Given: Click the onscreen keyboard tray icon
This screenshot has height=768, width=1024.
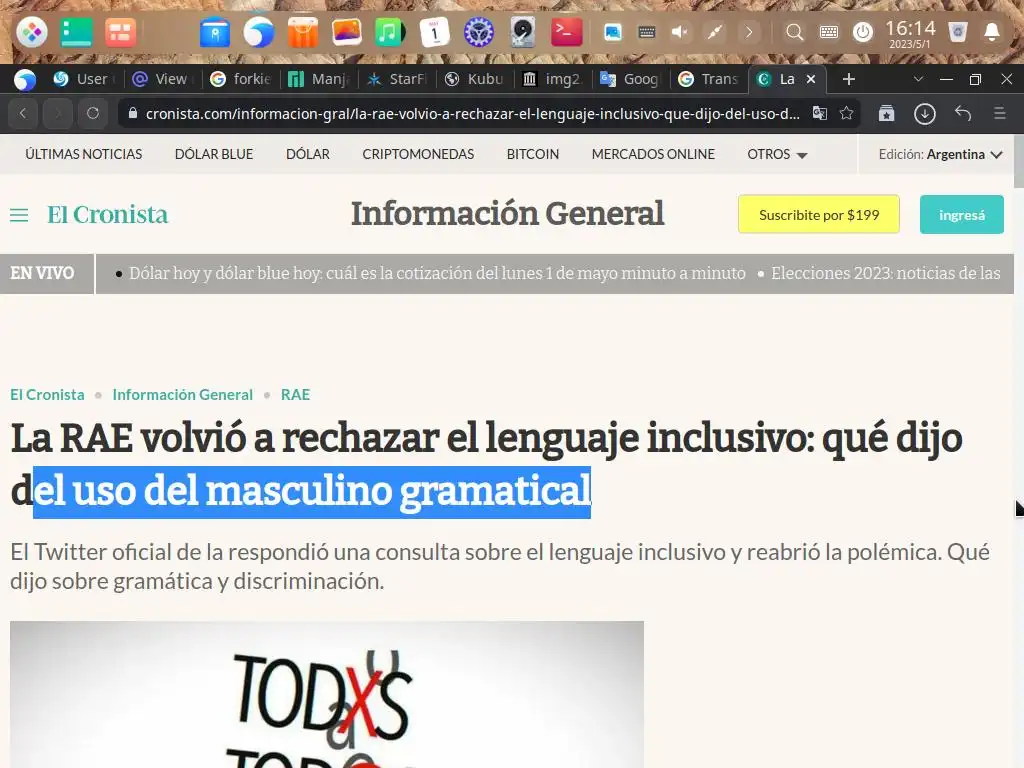Looking at the screenshot, I should tap(647, 31).
